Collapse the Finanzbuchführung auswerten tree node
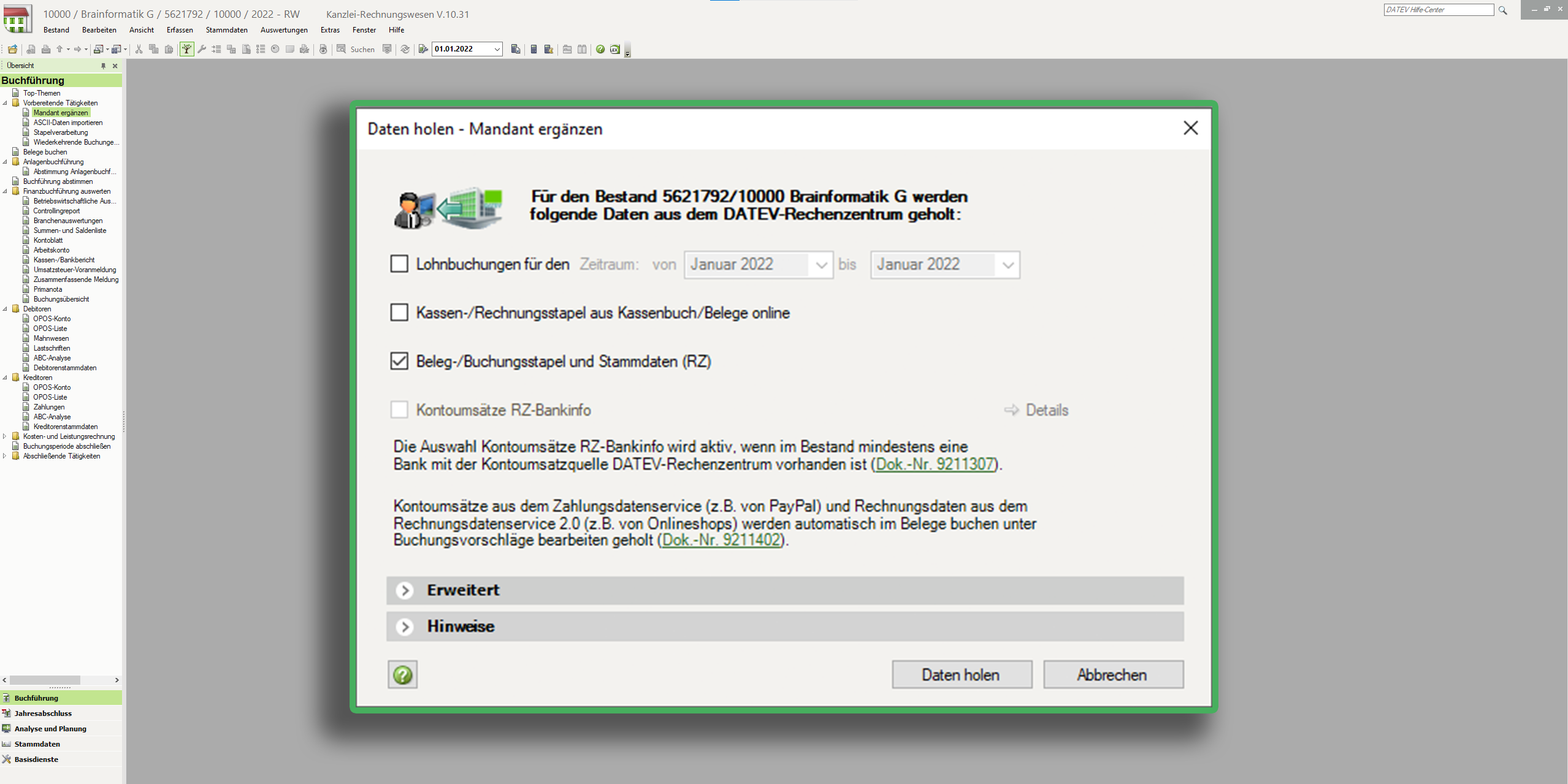This screenshot has width=1568, height=784. click(5, 191)
